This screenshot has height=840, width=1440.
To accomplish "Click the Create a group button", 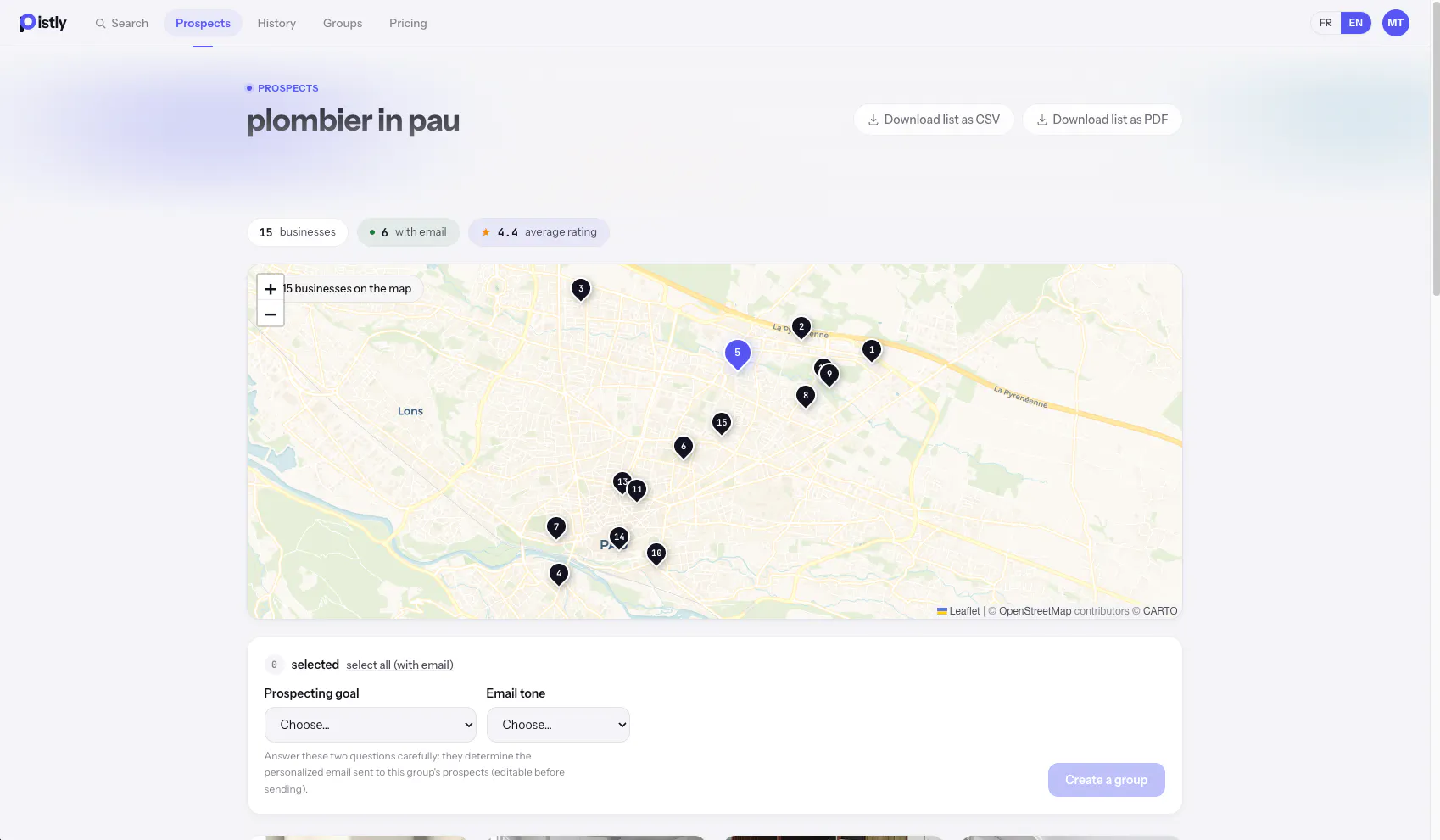I will 1106,780.
